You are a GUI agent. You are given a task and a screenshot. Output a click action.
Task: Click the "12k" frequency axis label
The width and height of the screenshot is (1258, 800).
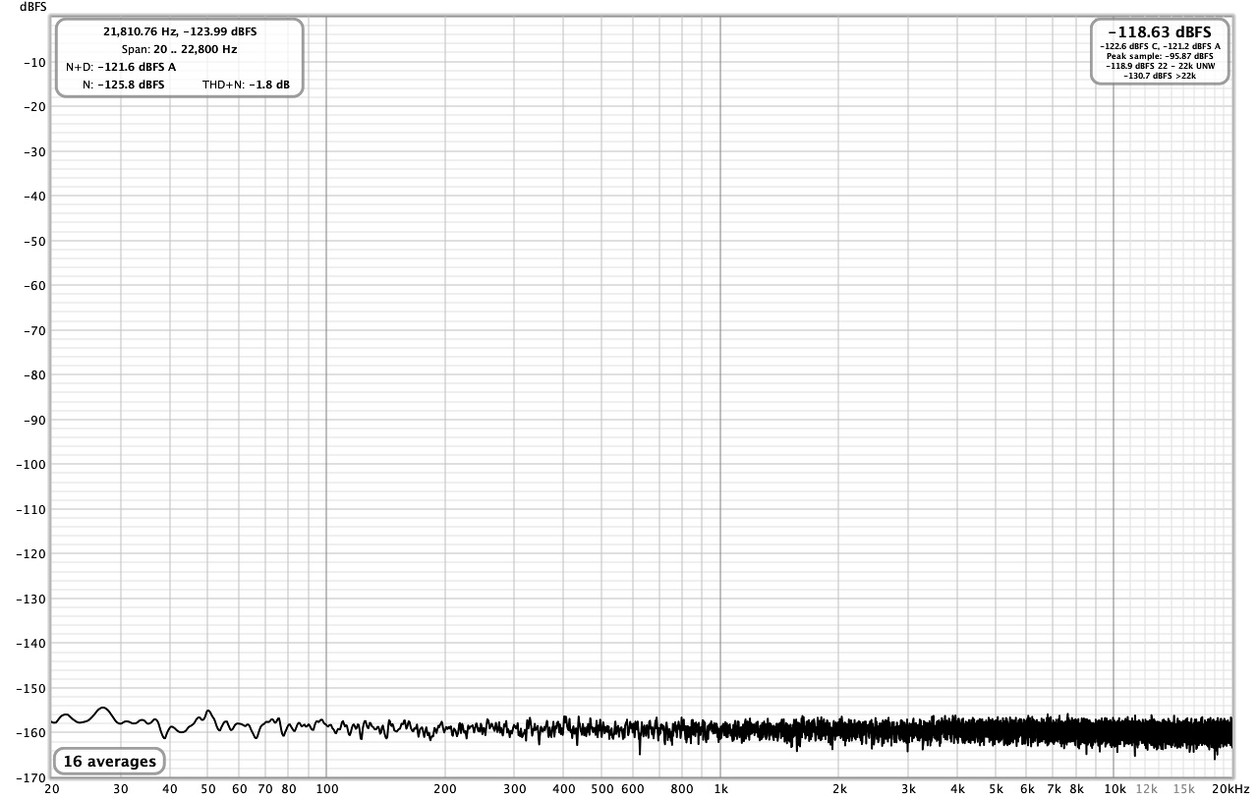coord(1146,789)
